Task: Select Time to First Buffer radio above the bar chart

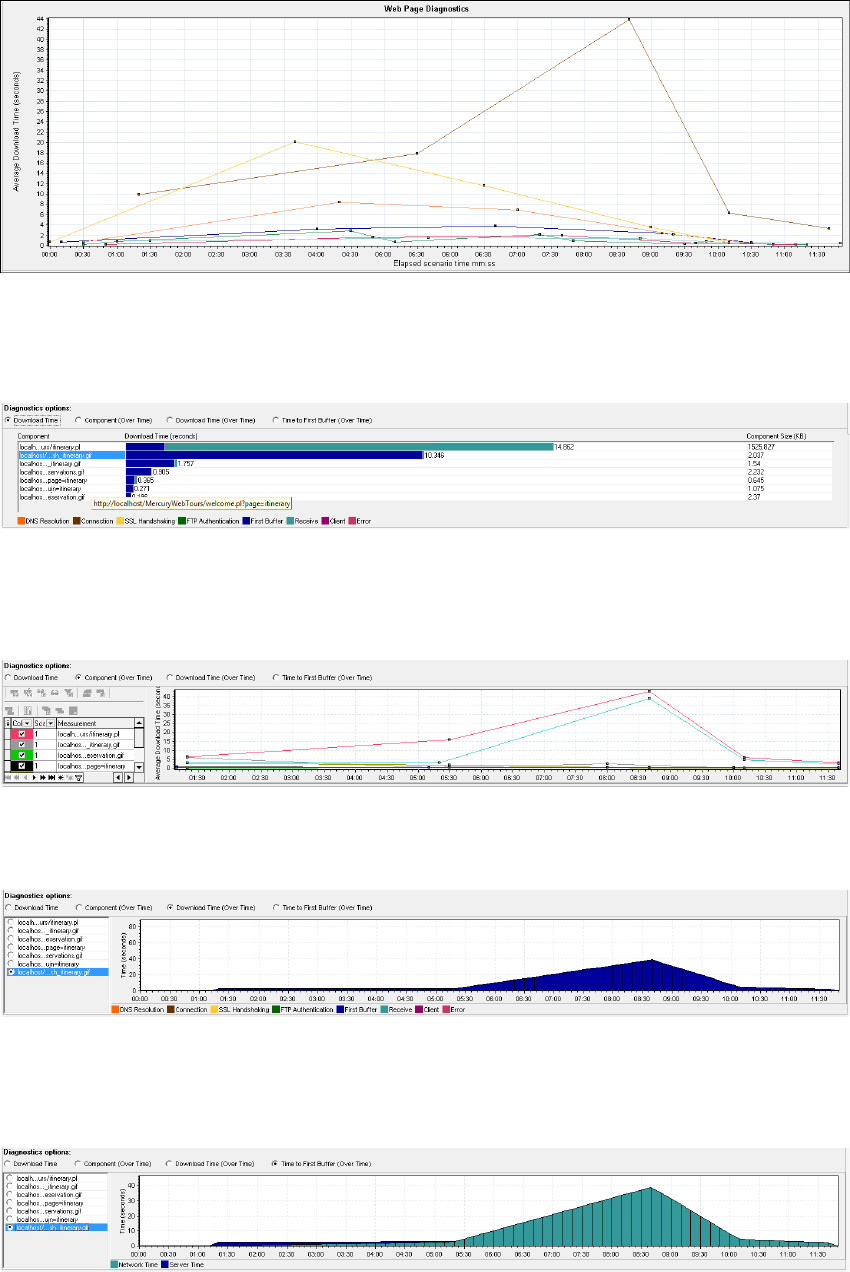Action: point(276,420)
